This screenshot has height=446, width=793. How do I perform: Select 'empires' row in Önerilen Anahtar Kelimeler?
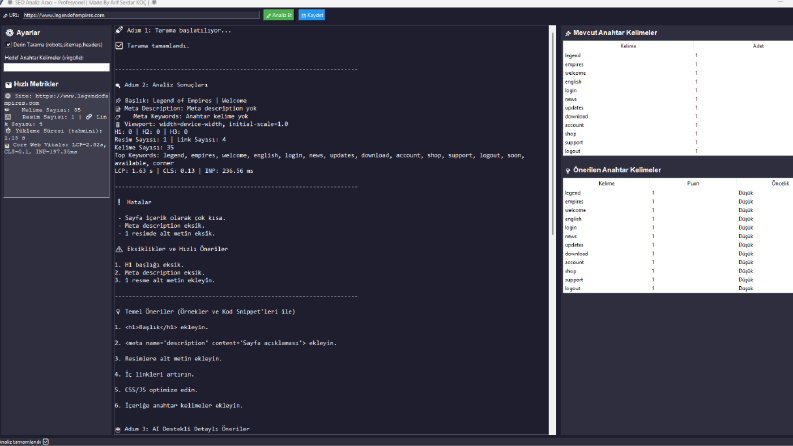(678, 201)
